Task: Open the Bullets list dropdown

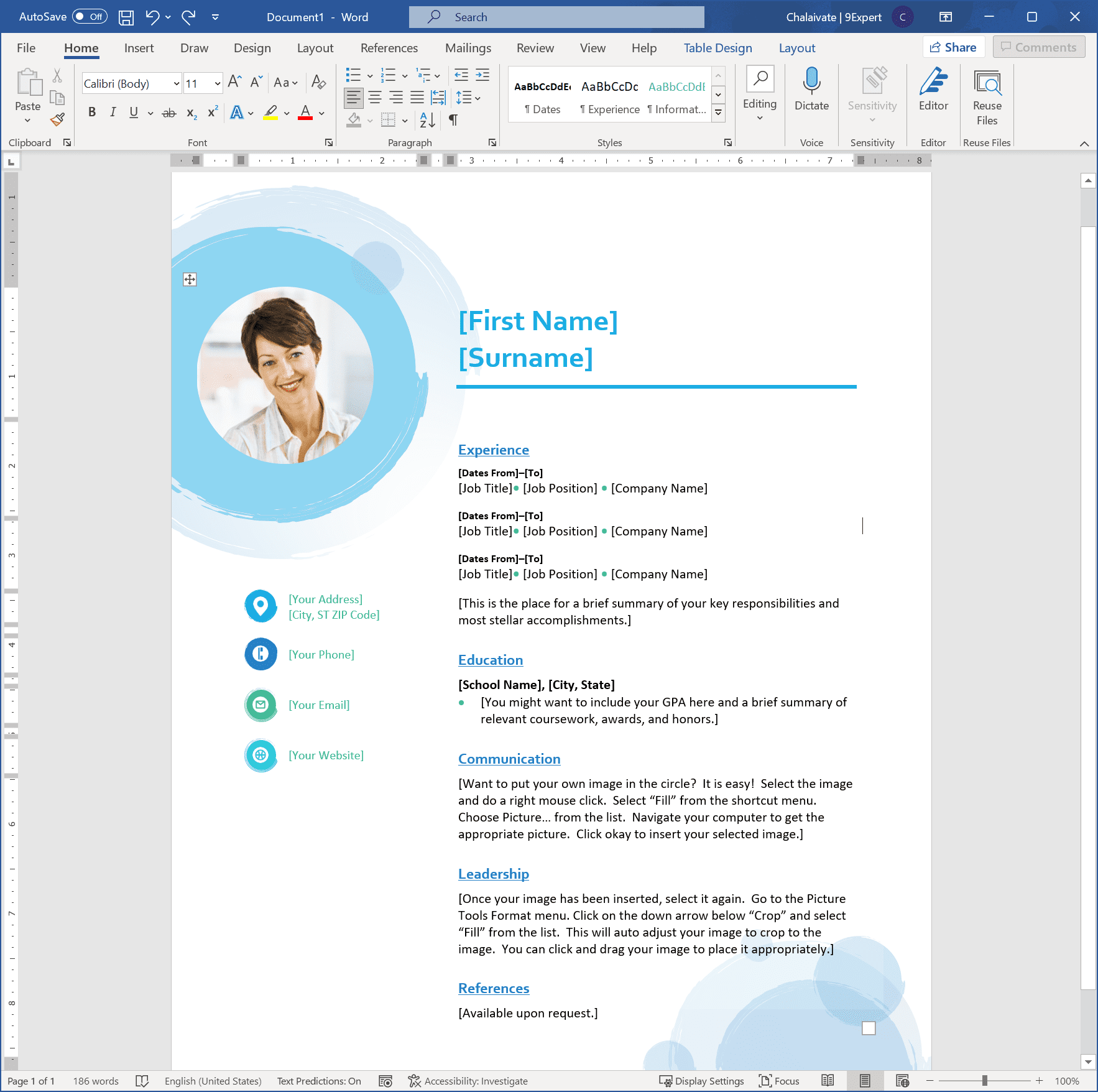Action: 370,76
